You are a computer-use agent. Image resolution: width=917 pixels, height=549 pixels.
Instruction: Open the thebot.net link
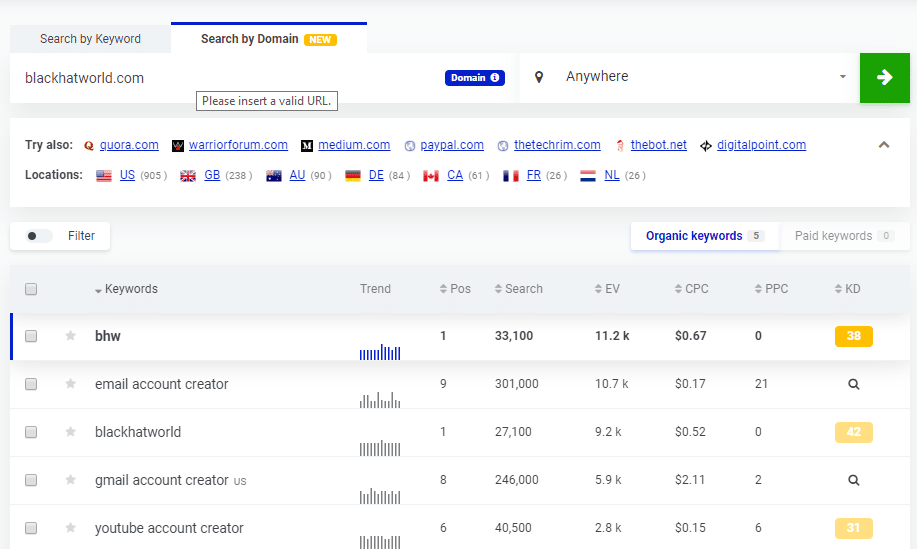659,145
